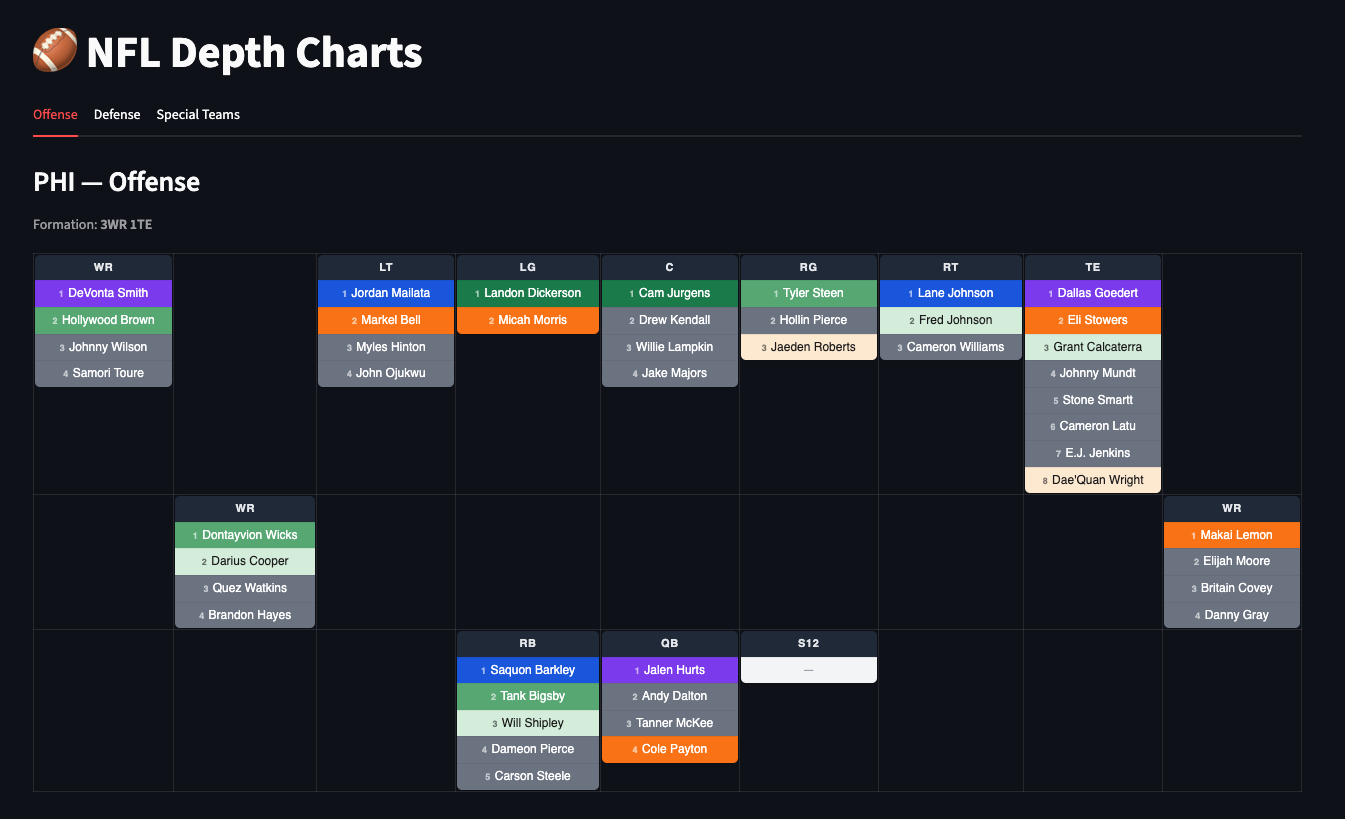Select Cam Jurgens at center
Screen dimensions: 1345x819
click(670, 293)
